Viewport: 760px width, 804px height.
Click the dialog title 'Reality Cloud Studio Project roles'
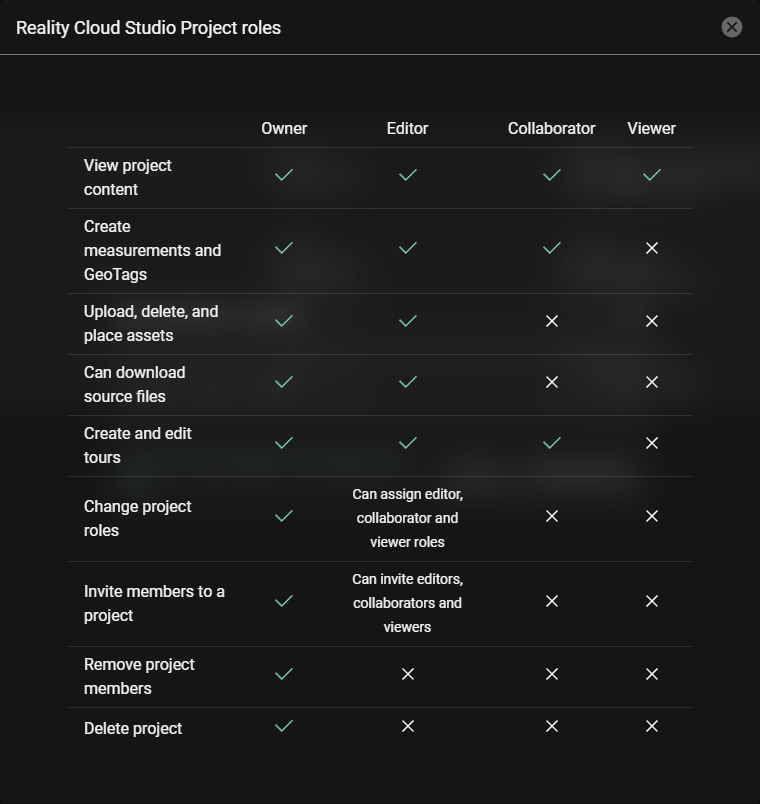[x=148, y=28]
